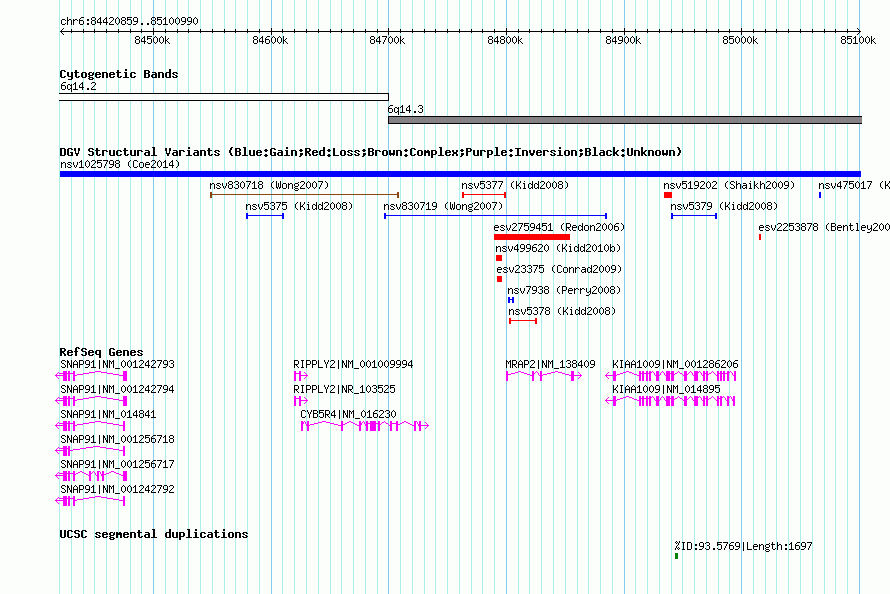Screen dimensions: 890x594
Task: Click the 'nsv519202 (Shaikh2009)' label text
Action: point(729,185)
